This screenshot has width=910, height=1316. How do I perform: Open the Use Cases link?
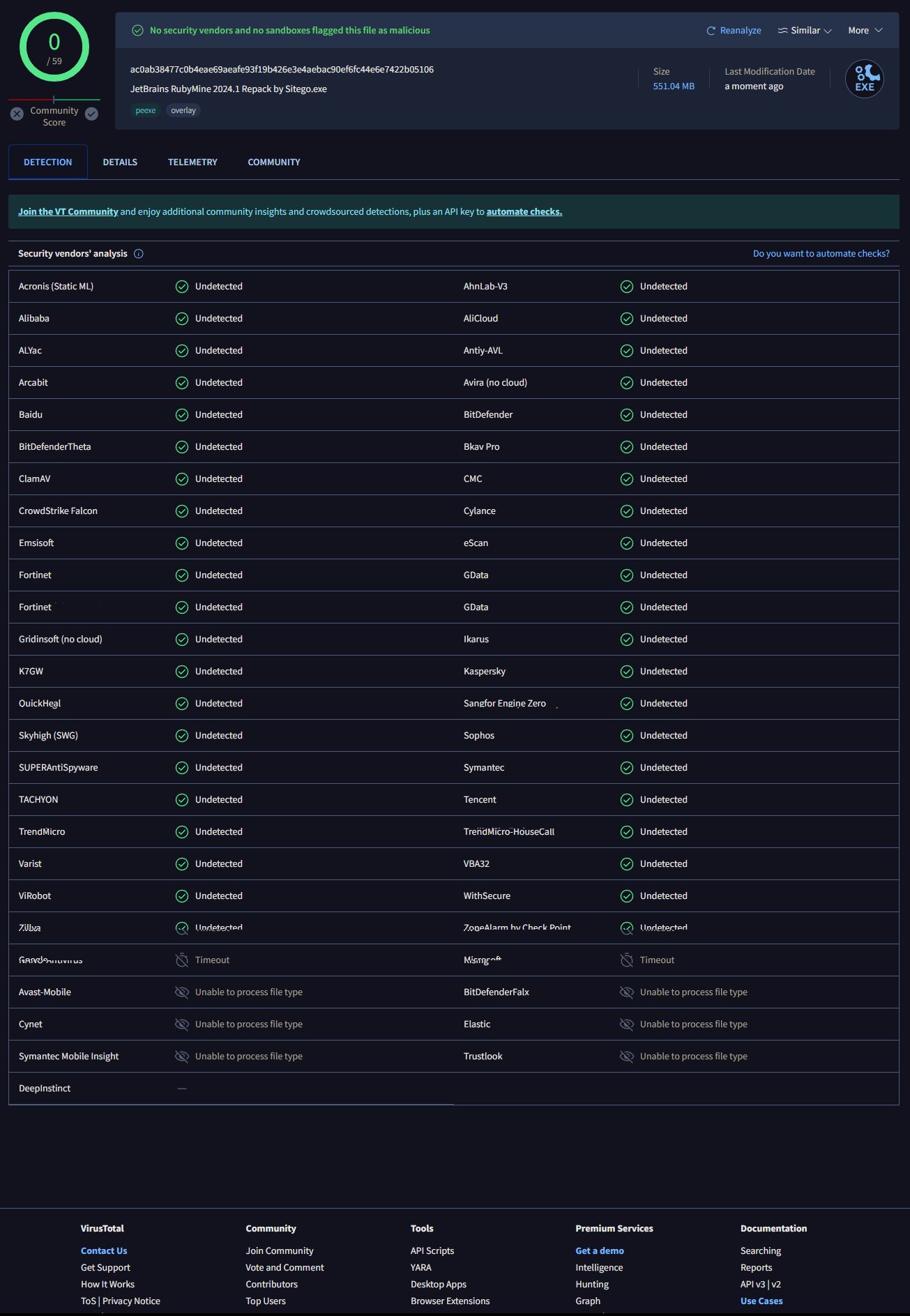tap(761, 1301)
